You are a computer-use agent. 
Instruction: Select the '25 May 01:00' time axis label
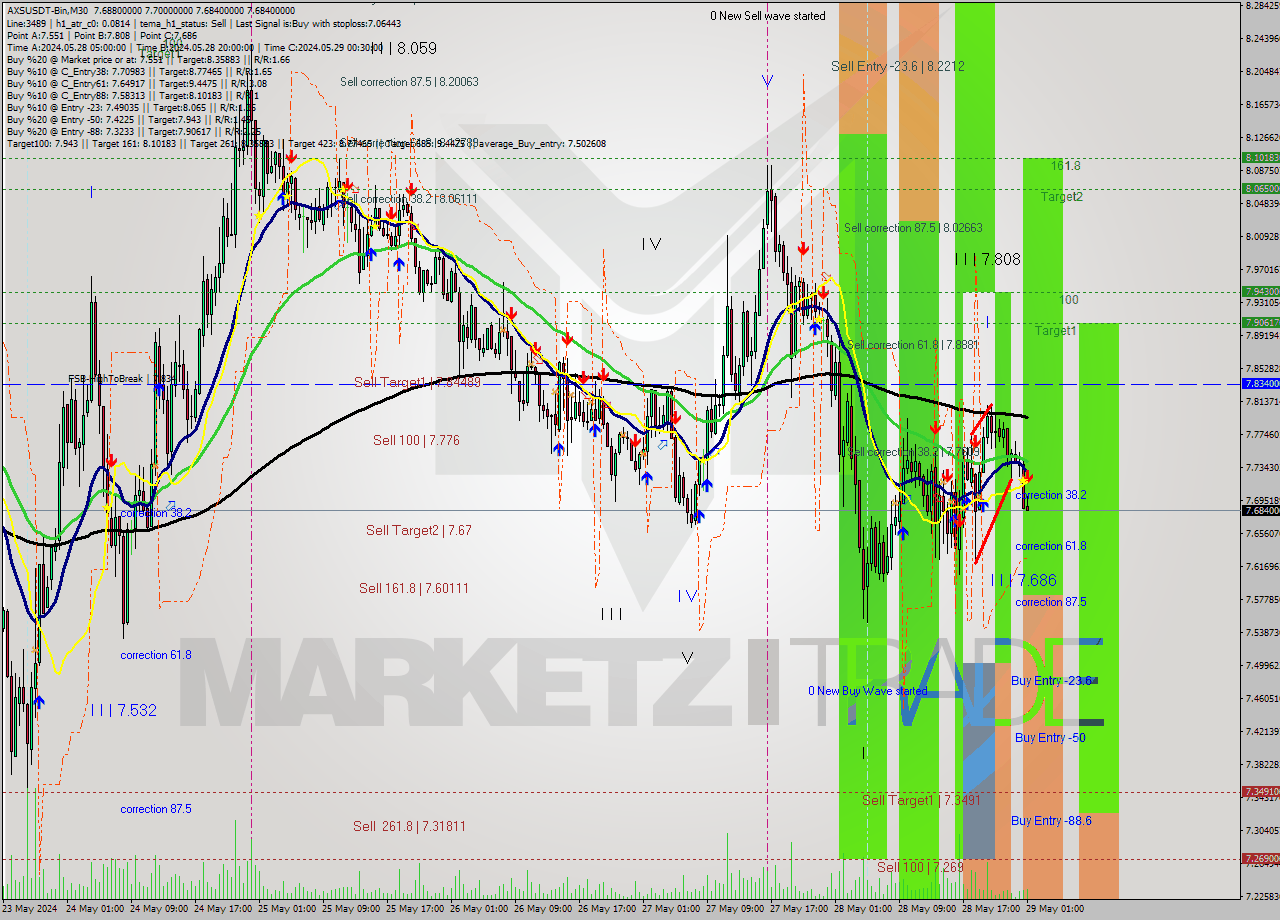285,909
